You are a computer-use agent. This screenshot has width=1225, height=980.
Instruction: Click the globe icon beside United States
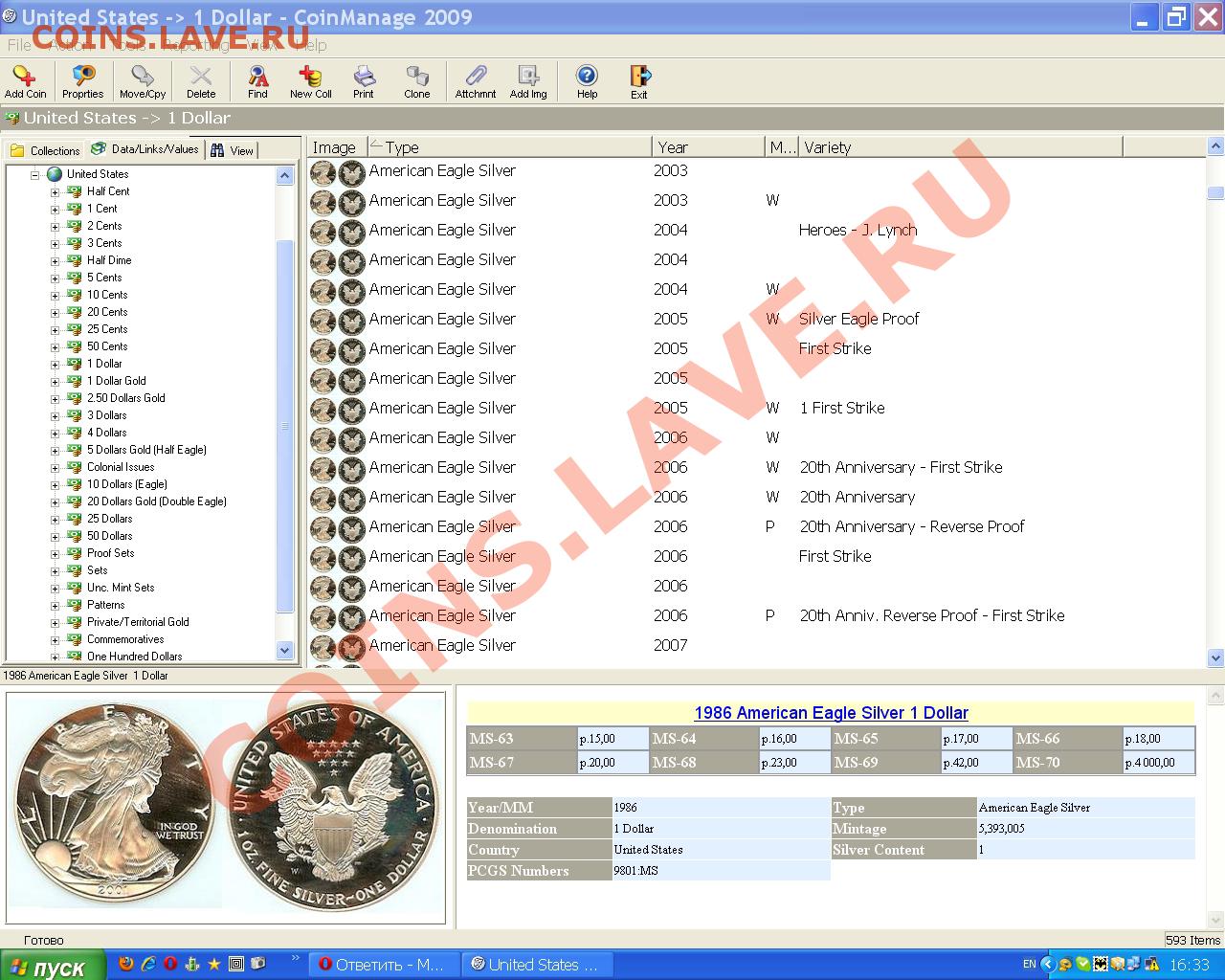[55, 174]
